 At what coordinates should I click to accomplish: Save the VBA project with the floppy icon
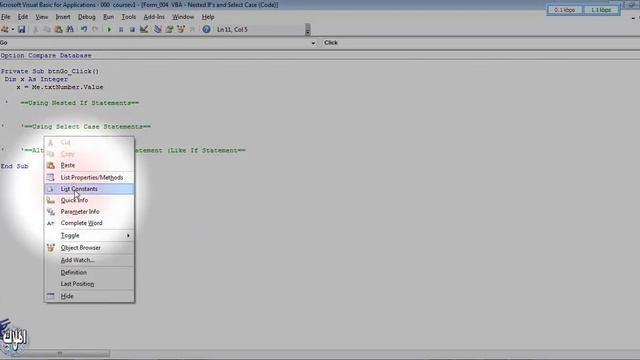click(22, 29)
